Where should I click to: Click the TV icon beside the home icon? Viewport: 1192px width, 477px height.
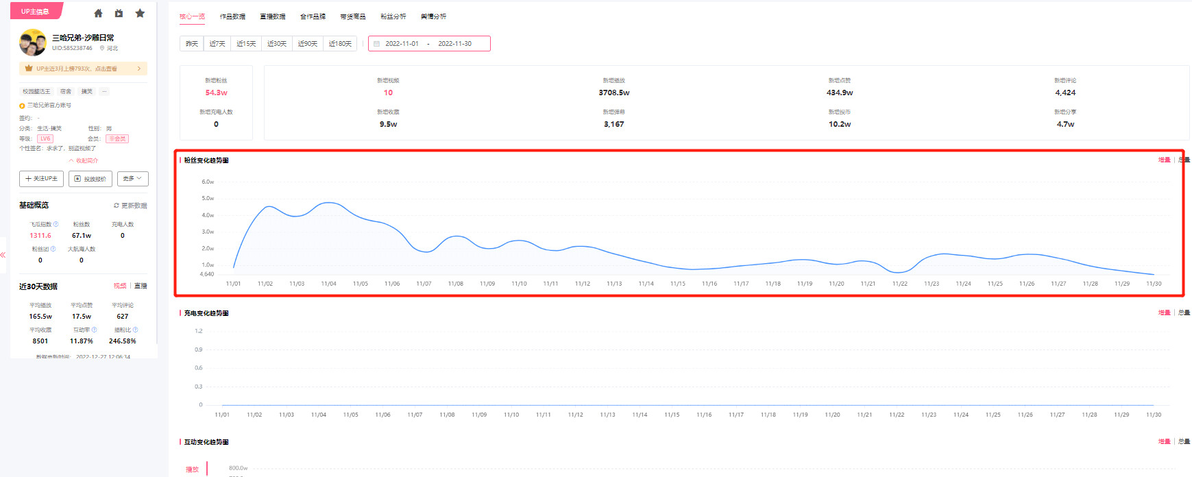119,13
